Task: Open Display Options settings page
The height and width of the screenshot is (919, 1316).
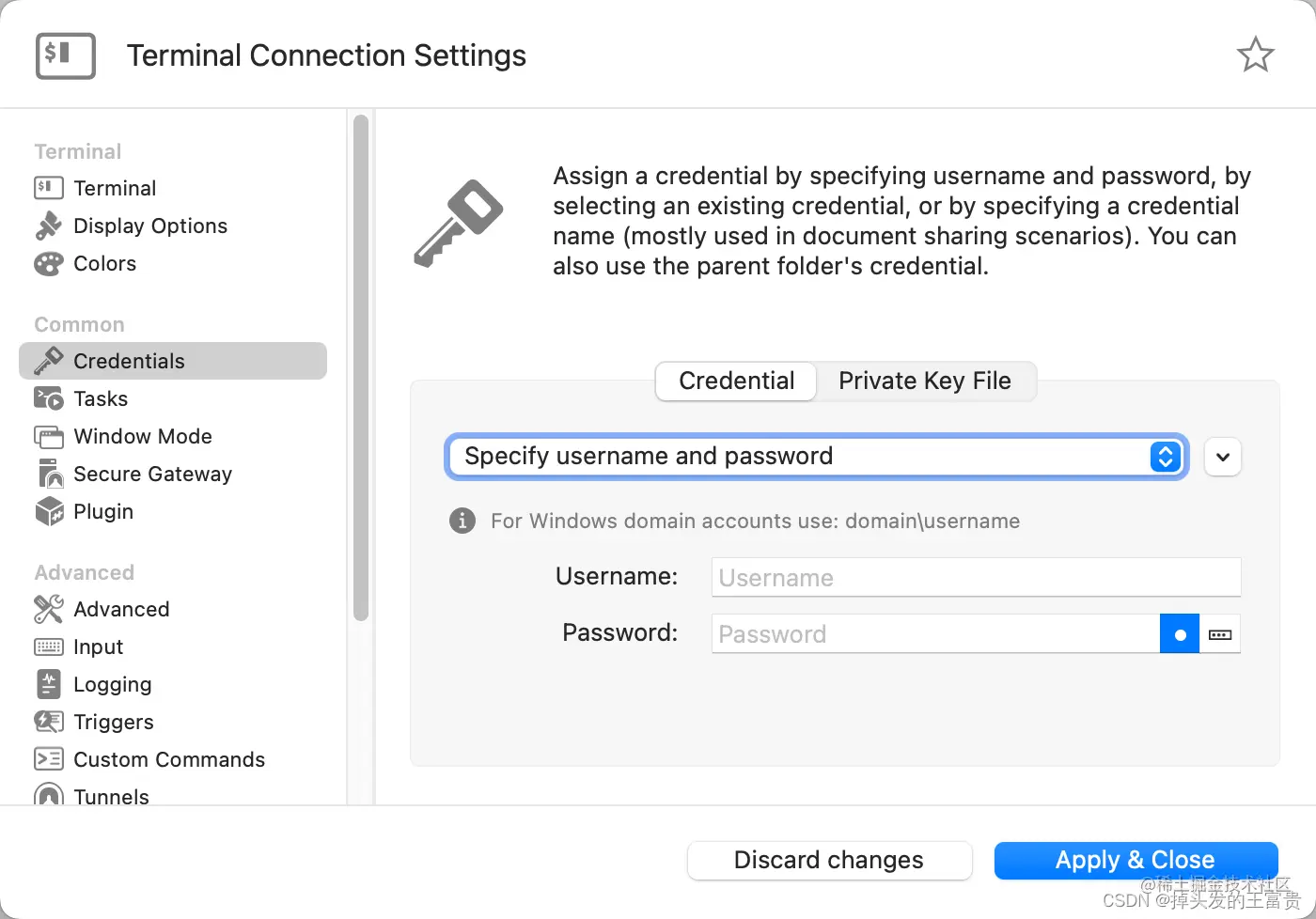Action: tap(149, 226)
